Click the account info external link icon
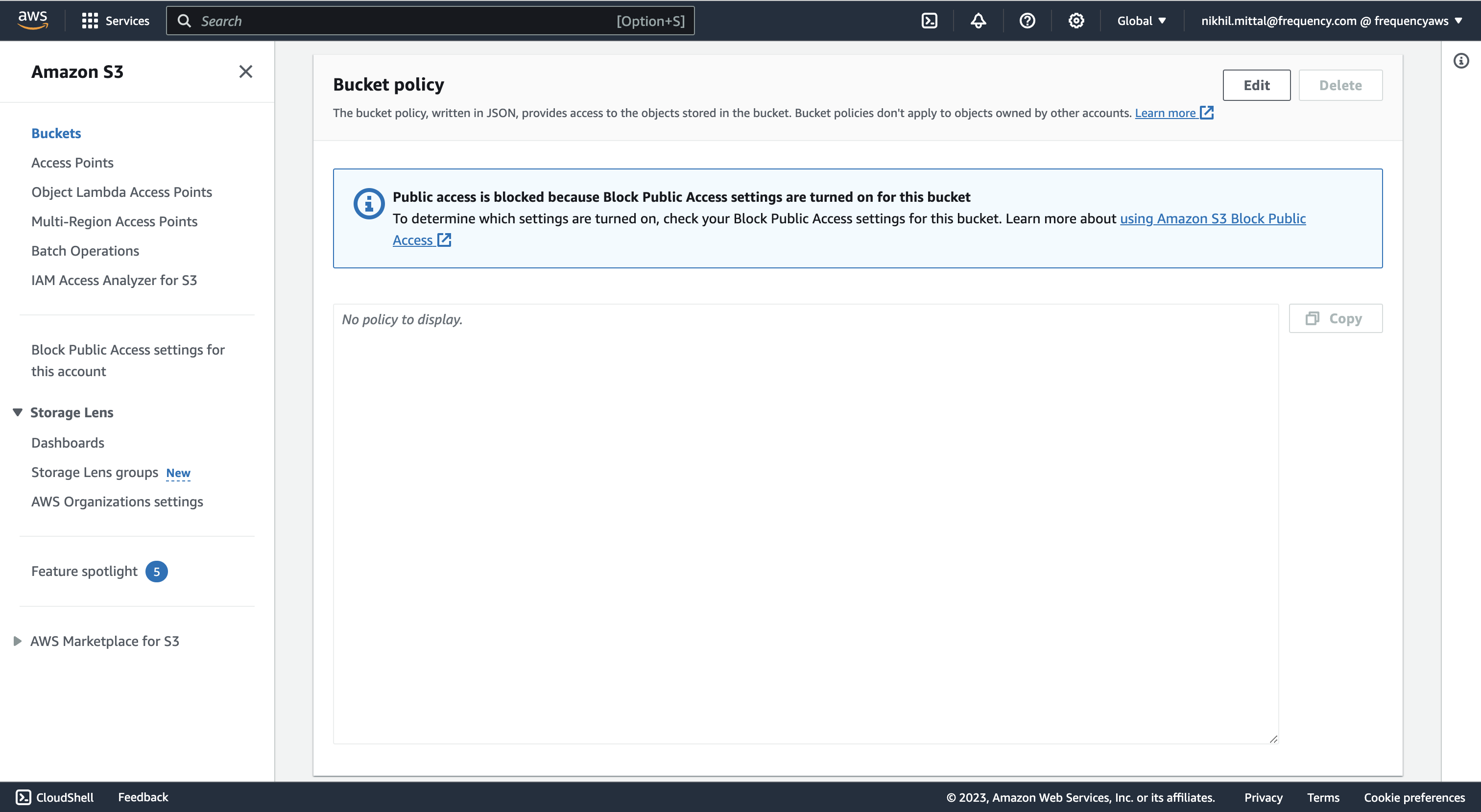 [1461, 60]
